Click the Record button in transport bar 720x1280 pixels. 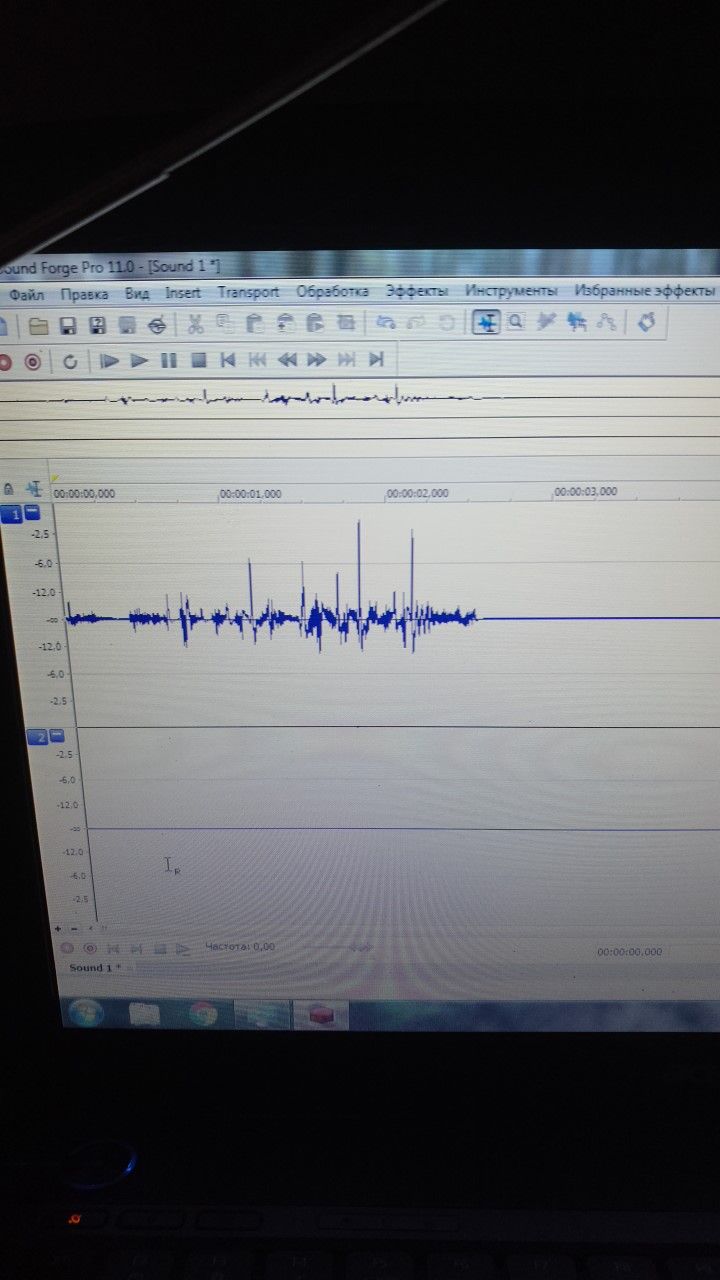[32, 361]
